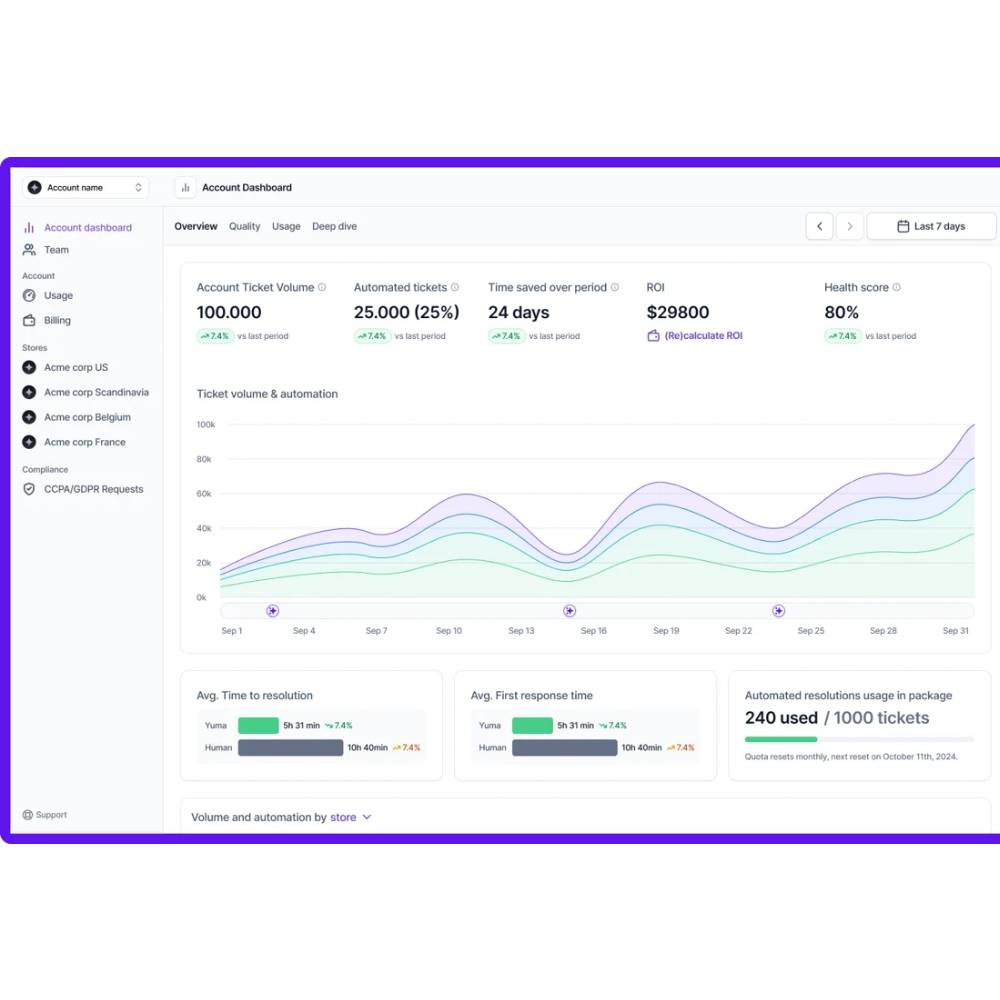Switch to the Quality tab

244,227
